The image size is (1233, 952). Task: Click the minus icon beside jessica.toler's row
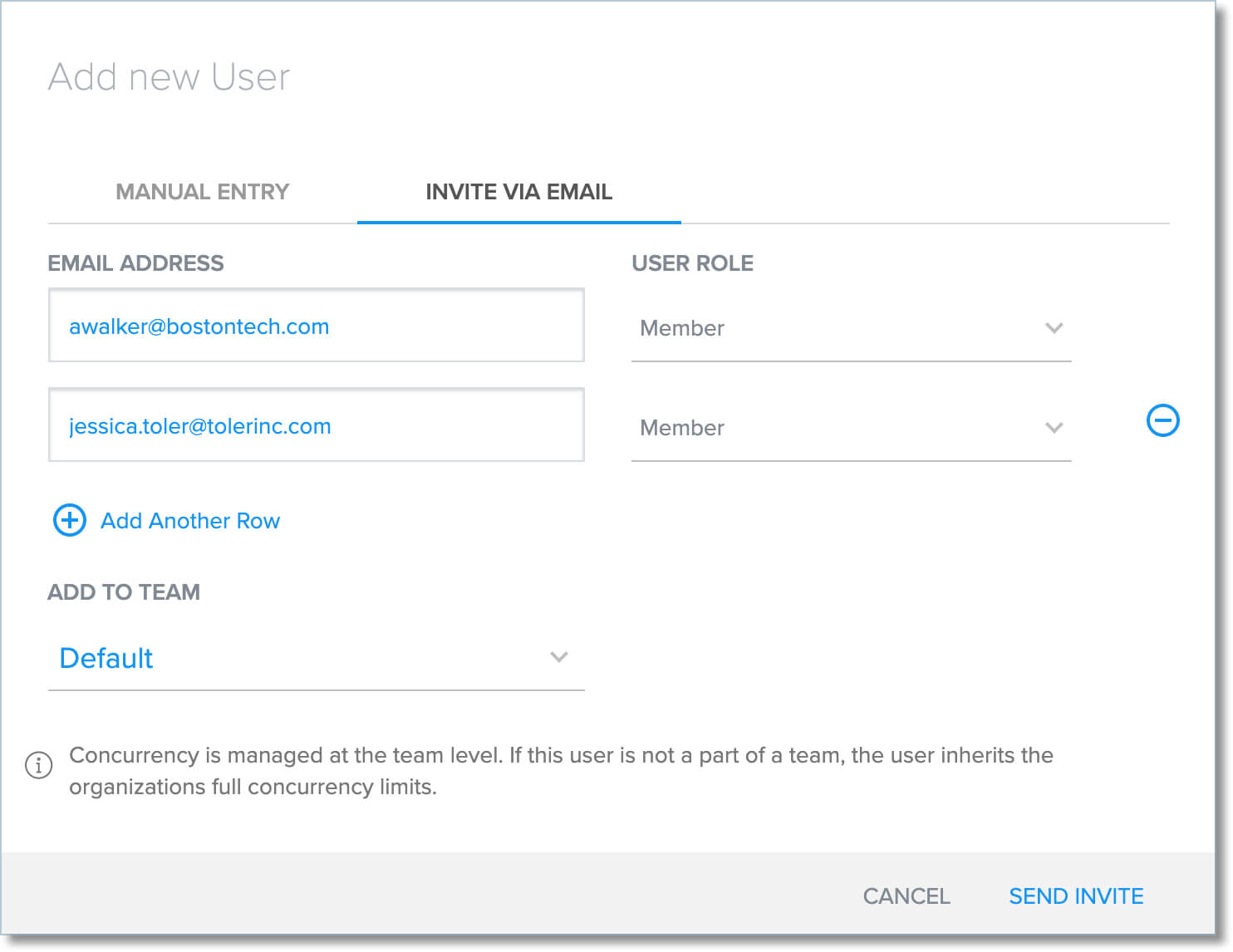(x=1162, y=421)
